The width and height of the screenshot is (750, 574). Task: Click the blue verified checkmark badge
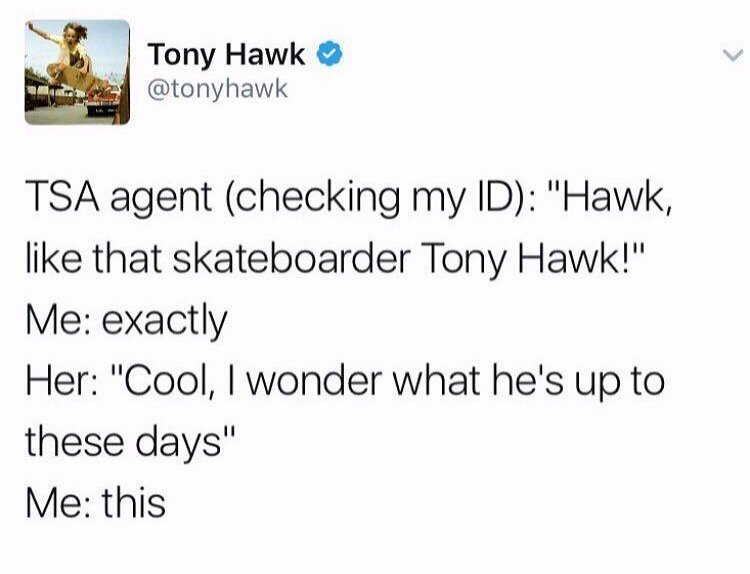(331, 54)
